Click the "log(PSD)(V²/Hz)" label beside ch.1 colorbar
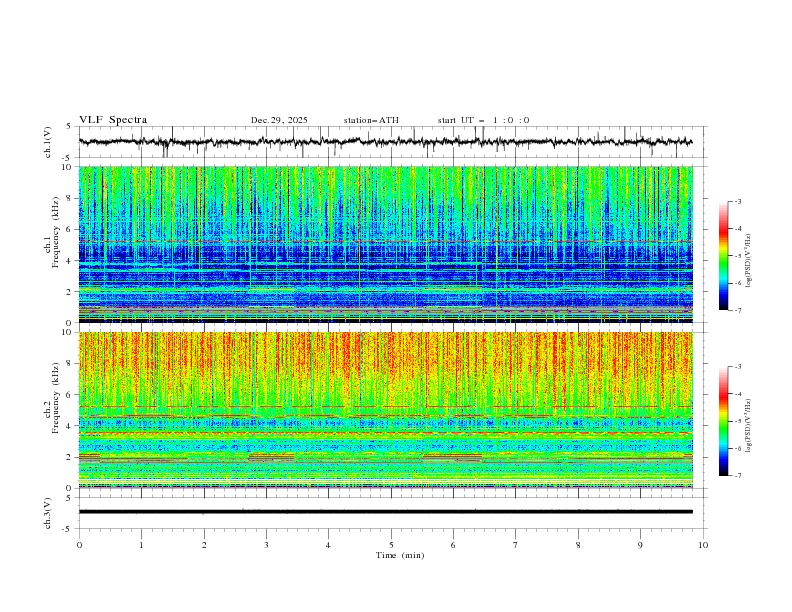 pyautogui.click(x=749, y=261)
